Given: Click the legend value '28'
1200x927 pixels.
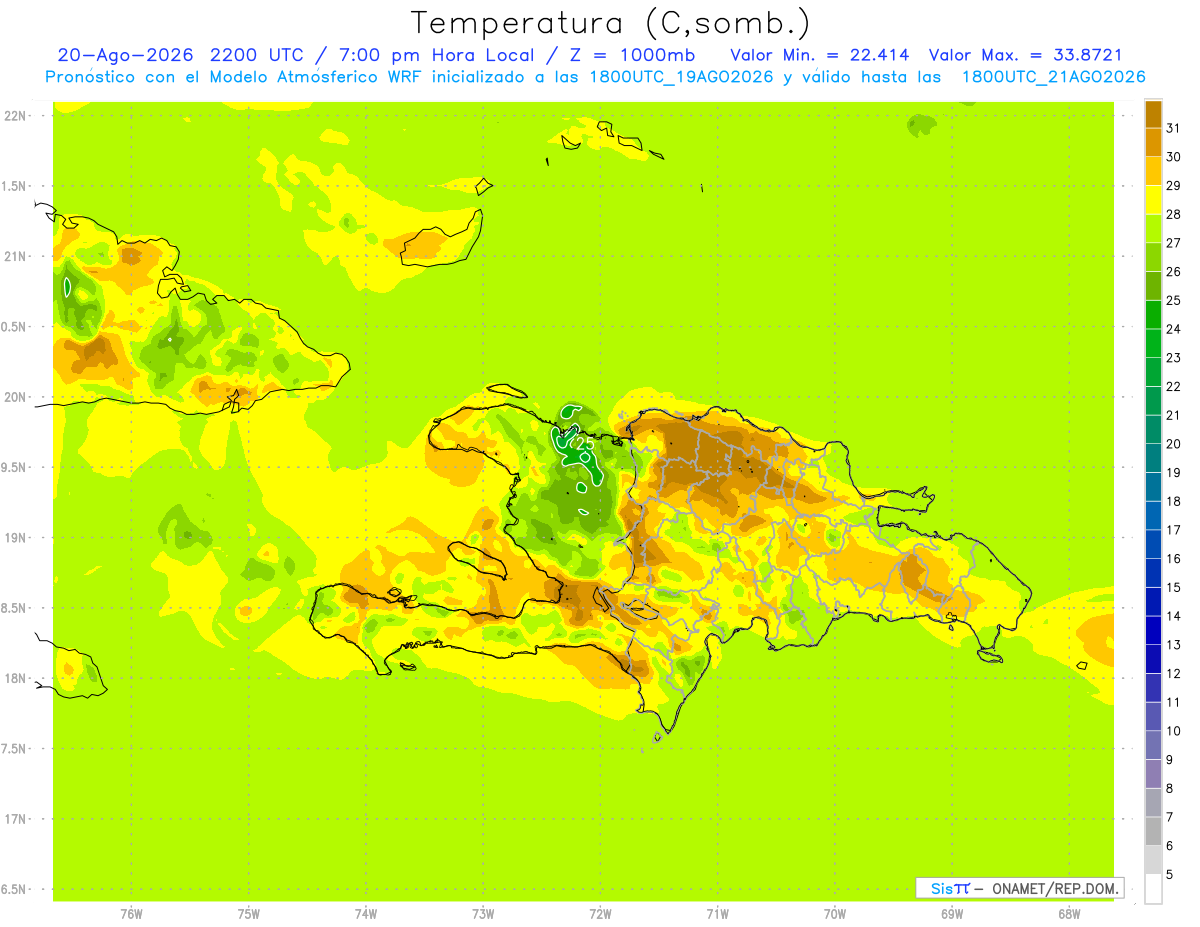Looking at the screenshot, I should [1174, 214].
